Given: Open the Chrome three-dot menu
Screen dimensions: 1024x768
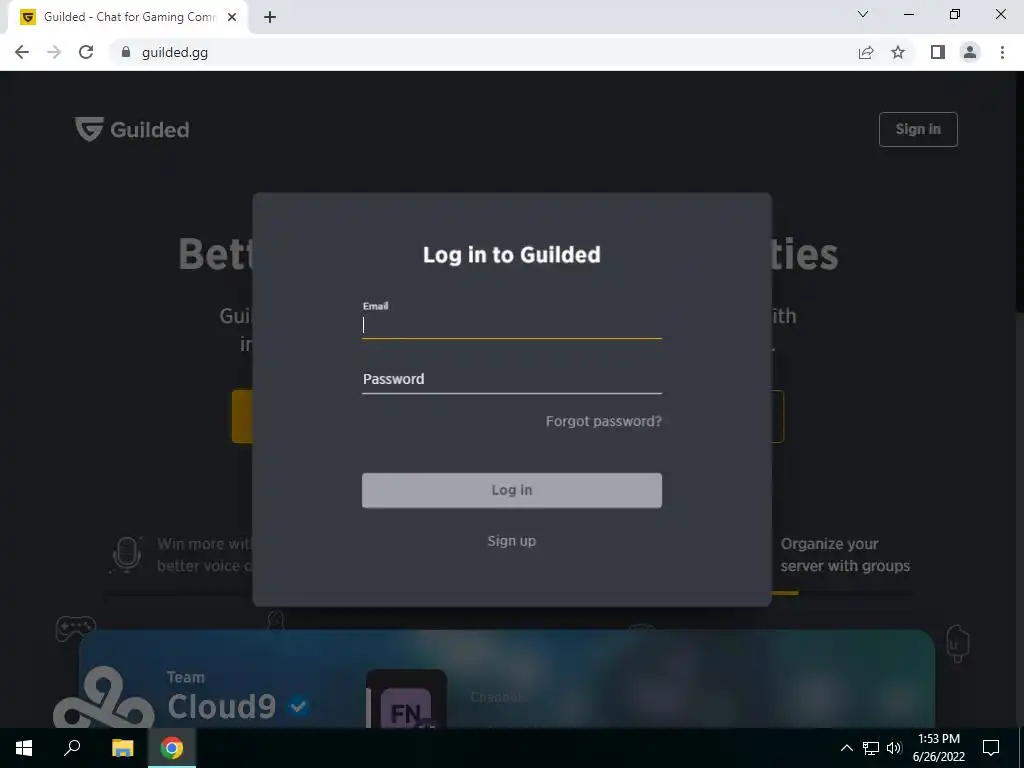Looking at the screenshot, I should coord(1002,52).
